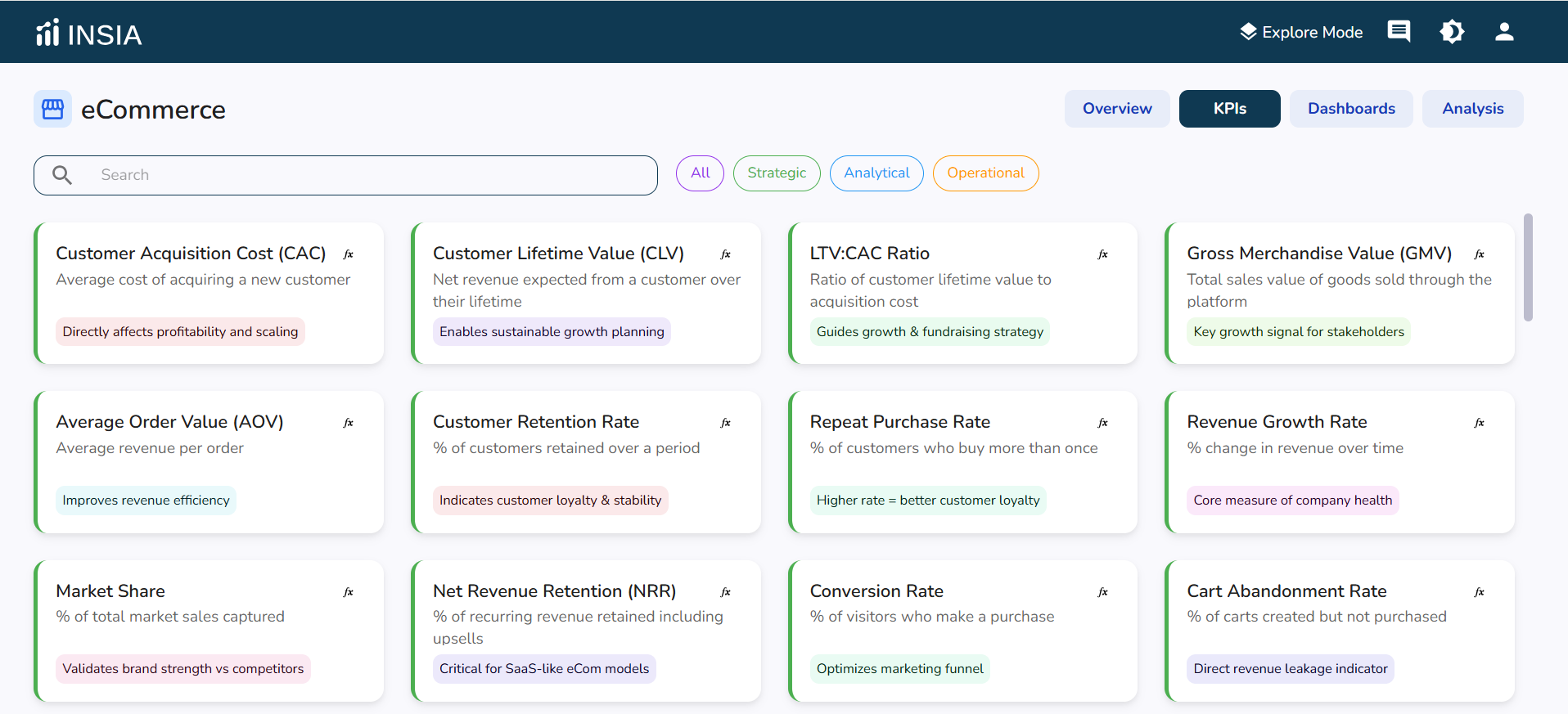Click 'Validates brand strength vs competitors' tag
The image size is (1568, 714).
pyautogui.click(x=183, y=668)
